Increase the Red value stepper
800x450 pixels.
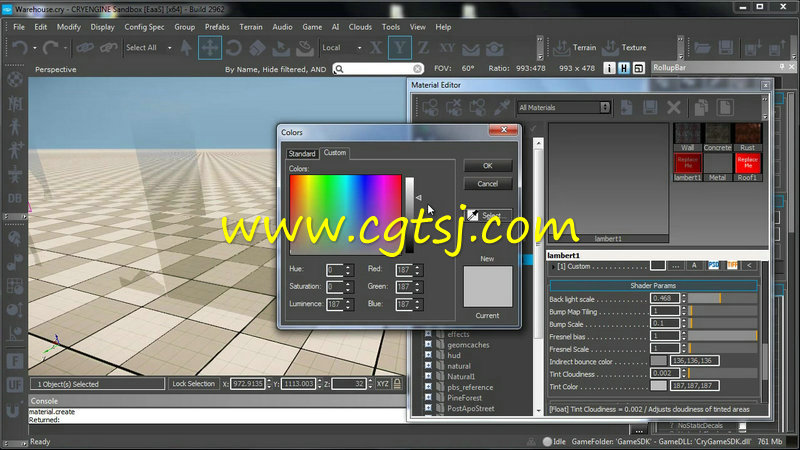pyautogui.click(x=417, y=267)
